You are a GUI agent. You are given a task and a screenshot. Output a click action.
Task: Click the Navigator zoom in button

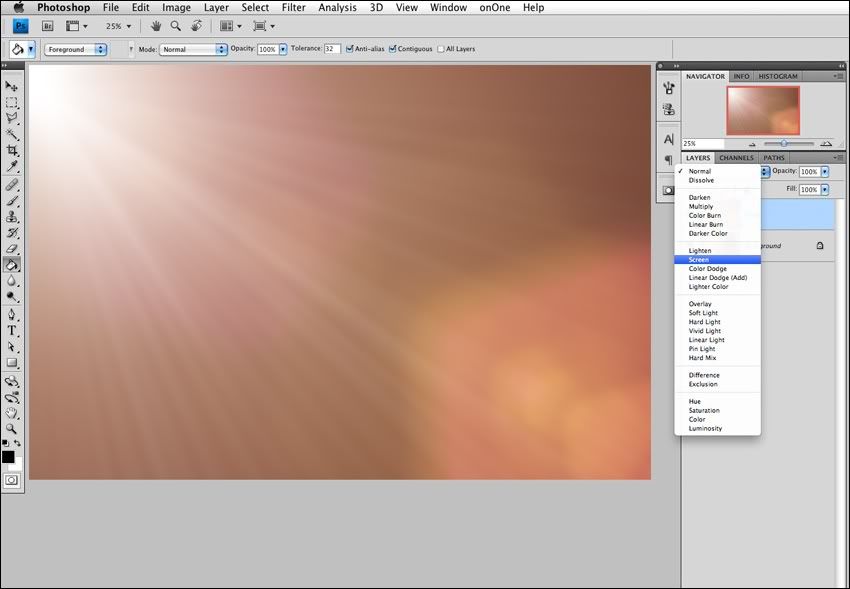pyautogui.click(x=826, y=144)
